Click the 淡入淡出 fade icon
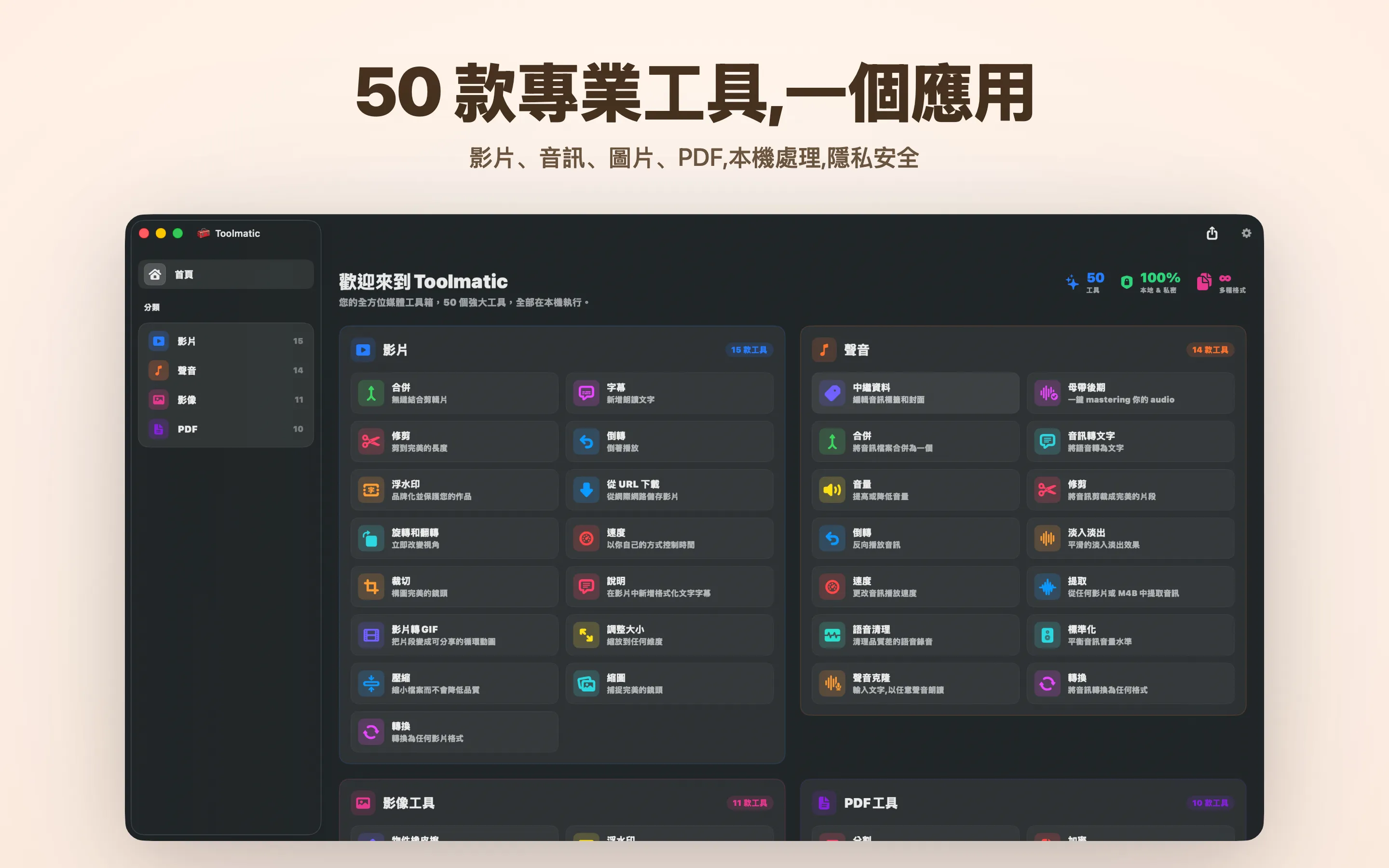The width and height of the screenshot is (1389, 868). pos(1048,539)
